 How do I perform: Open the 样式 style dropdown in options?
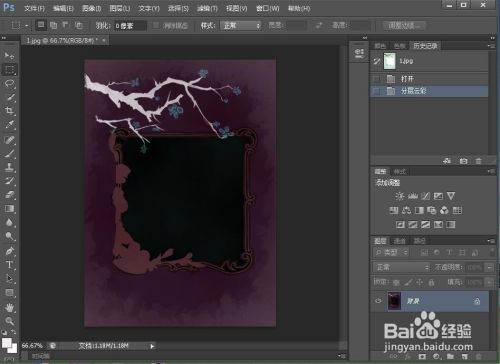(x=240, y=25)
